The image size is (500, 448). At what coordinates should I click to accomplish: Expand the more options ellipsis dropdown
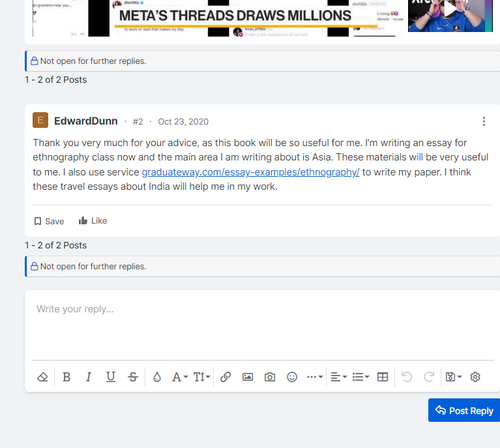315,377
